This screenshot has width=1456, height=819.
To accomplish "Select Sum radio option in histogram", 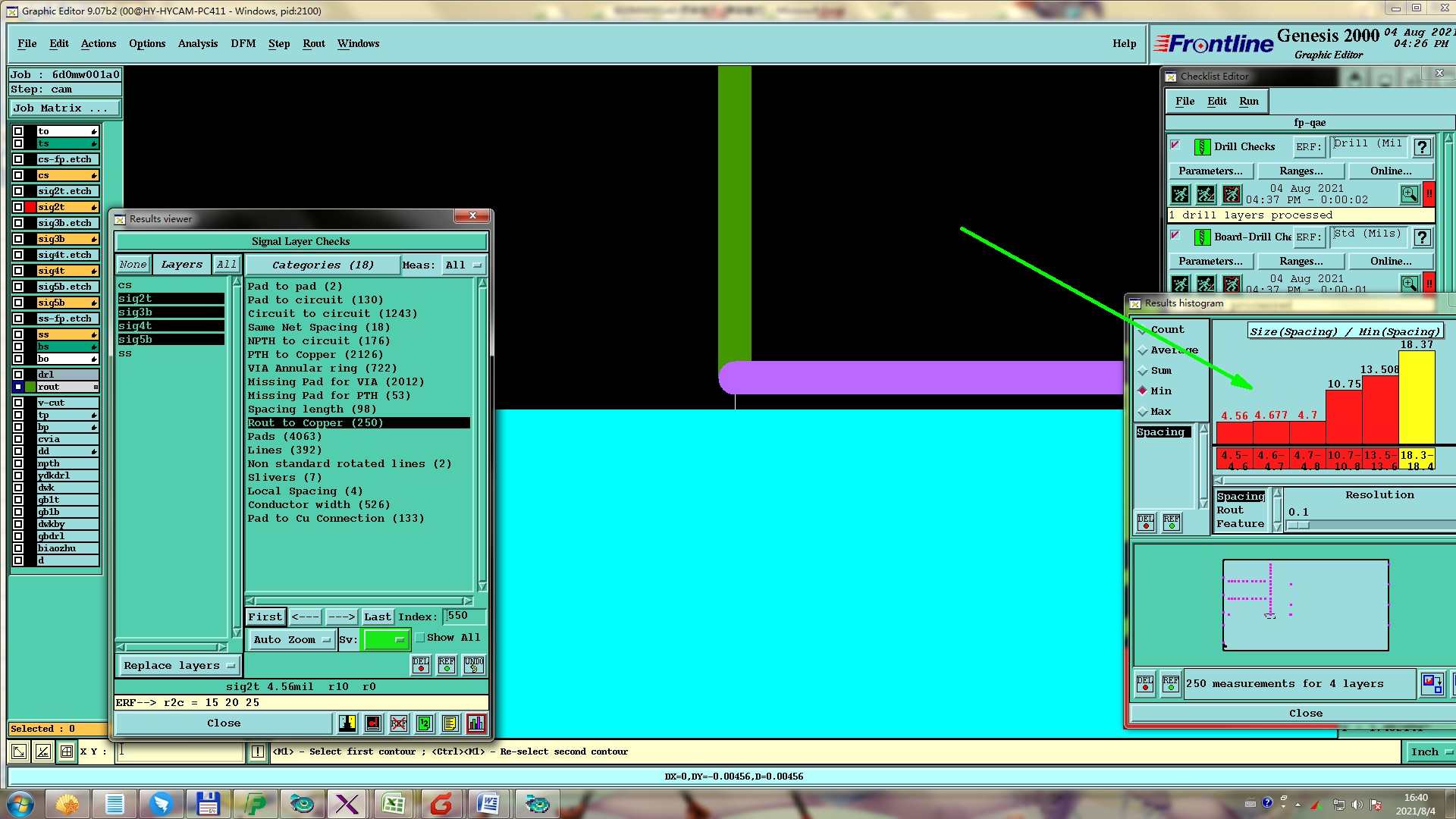I will tap(1143, 371).
